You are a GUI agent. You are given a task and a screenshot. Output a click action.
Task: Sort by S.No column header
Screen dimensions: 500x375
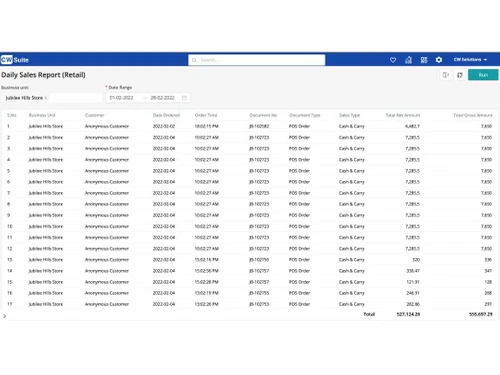(x=12, y=115)
